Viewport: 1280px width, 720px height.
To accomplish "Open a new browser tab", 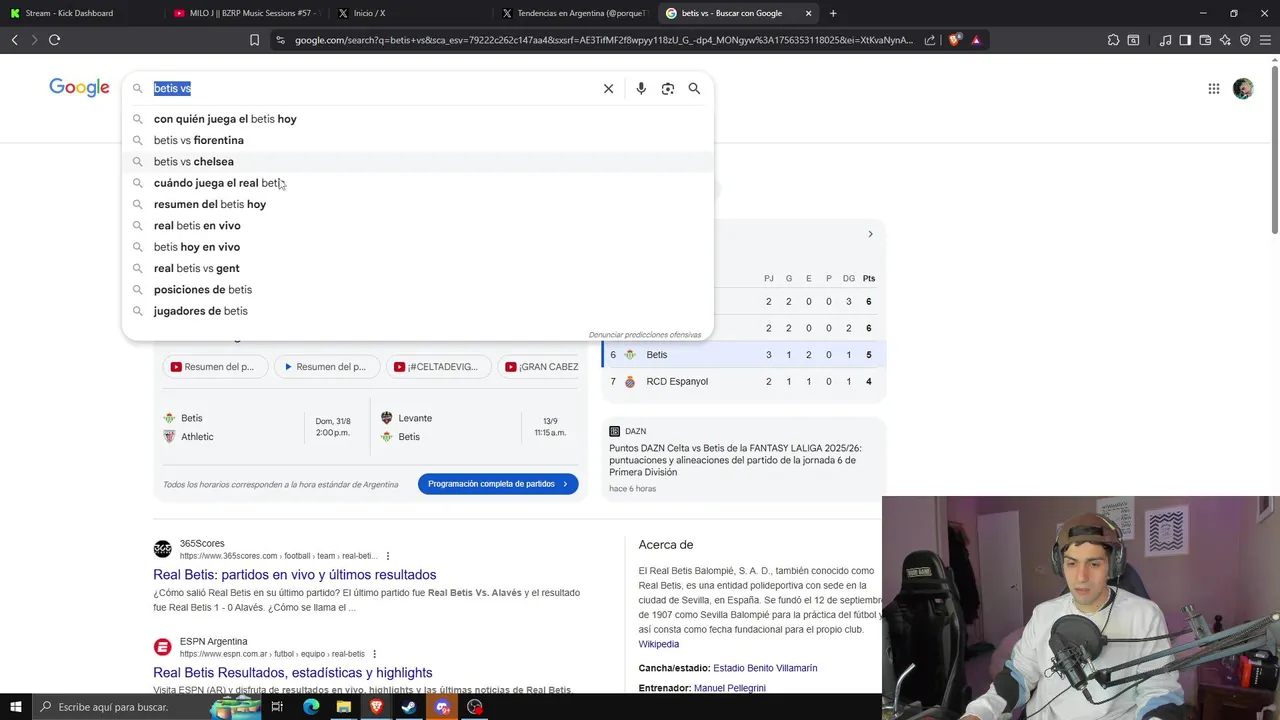I will point(833,13).
